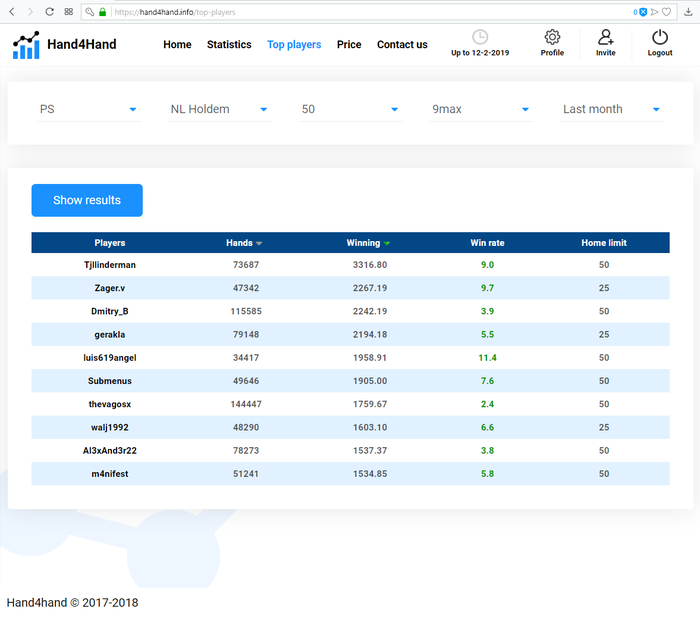
Task: Open the Statistics menu item
Action: pyautogui.click(x=229, y=45)
